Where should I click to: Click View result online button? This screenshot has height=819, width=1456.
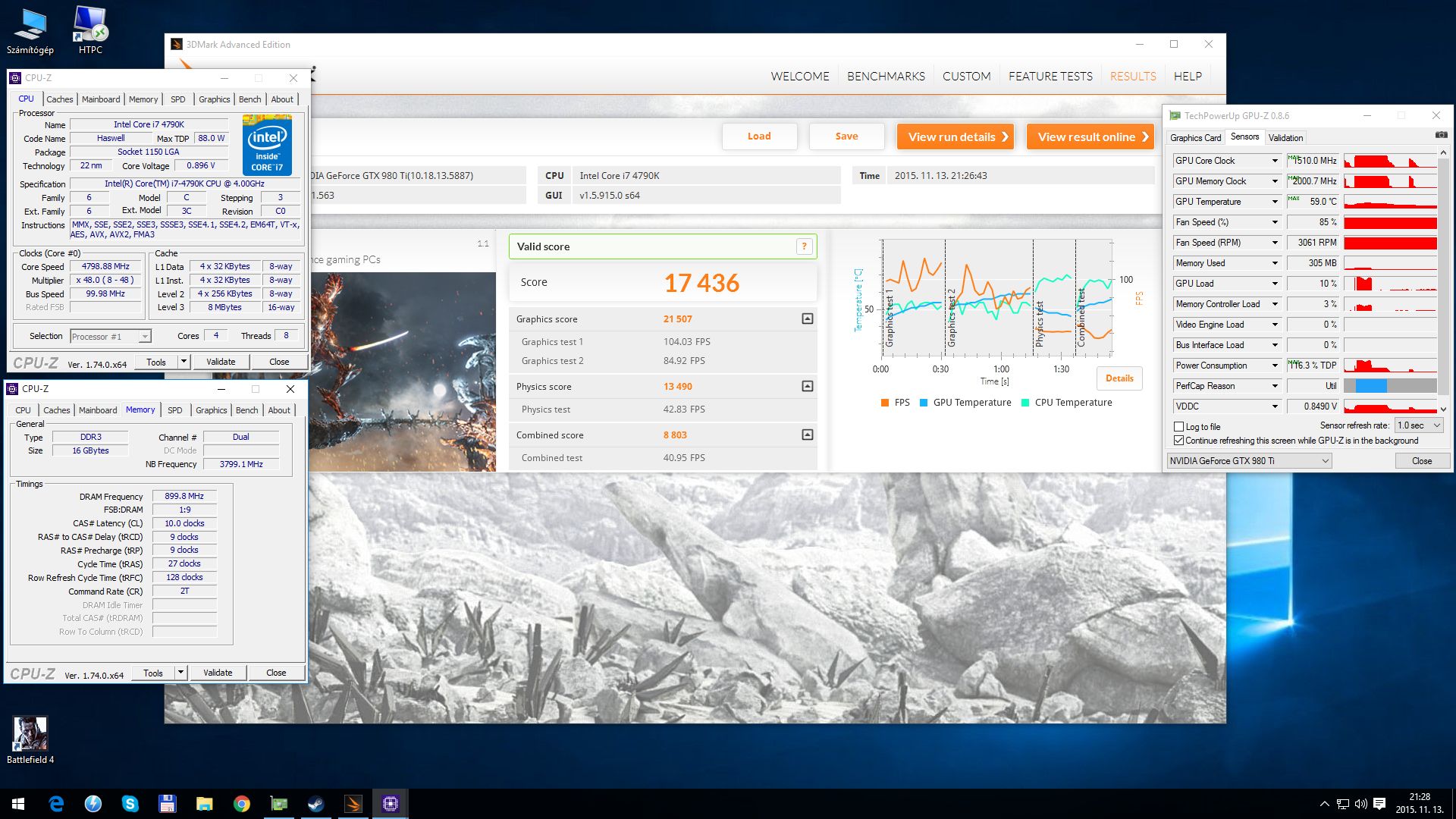tap(1090, 136)
